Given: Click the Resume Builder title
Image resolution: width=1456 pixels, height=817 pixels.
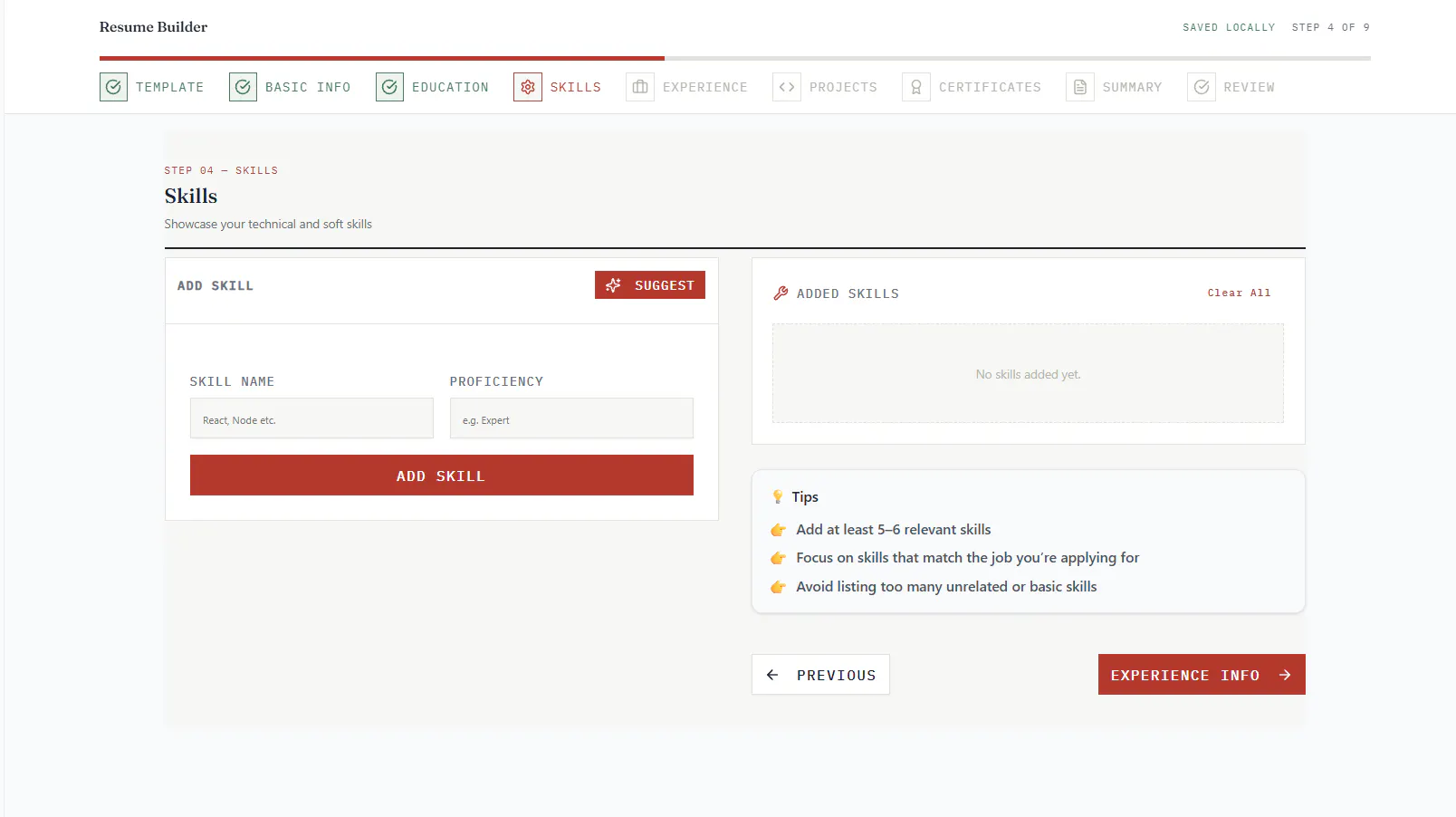Looking at the screenshot, I should coord(153,27).
